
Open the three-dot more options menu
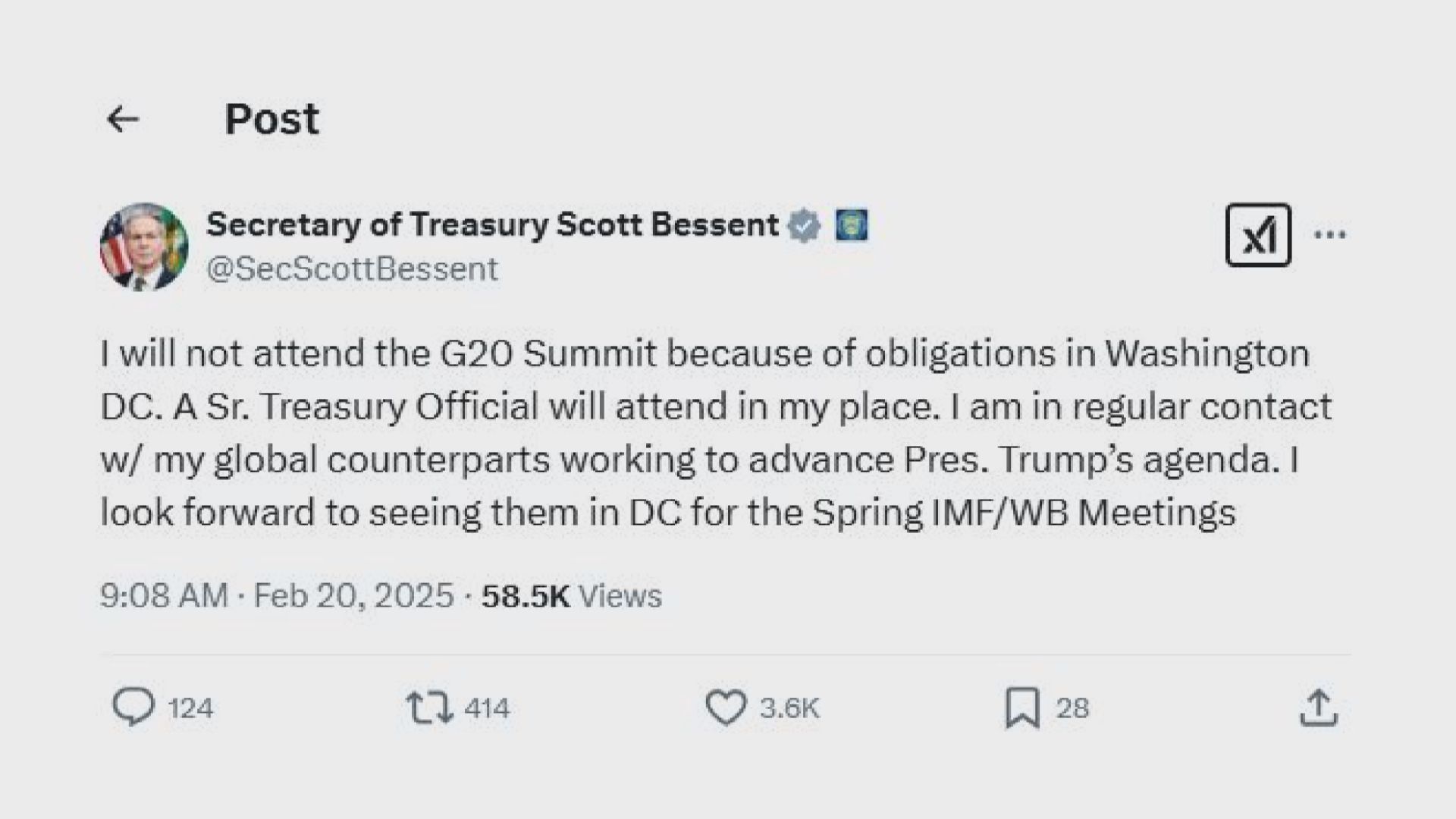pyautogui.click(x=1330, y=235)
